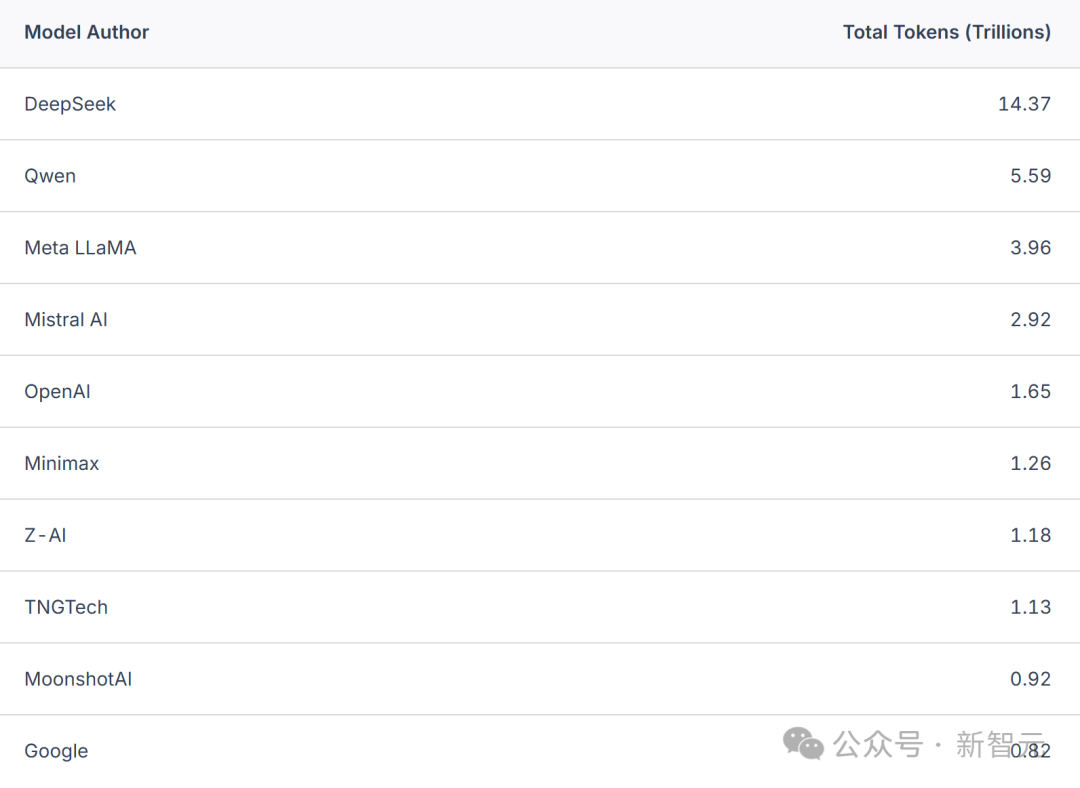Select the Qwen row label

pos(50,176)
